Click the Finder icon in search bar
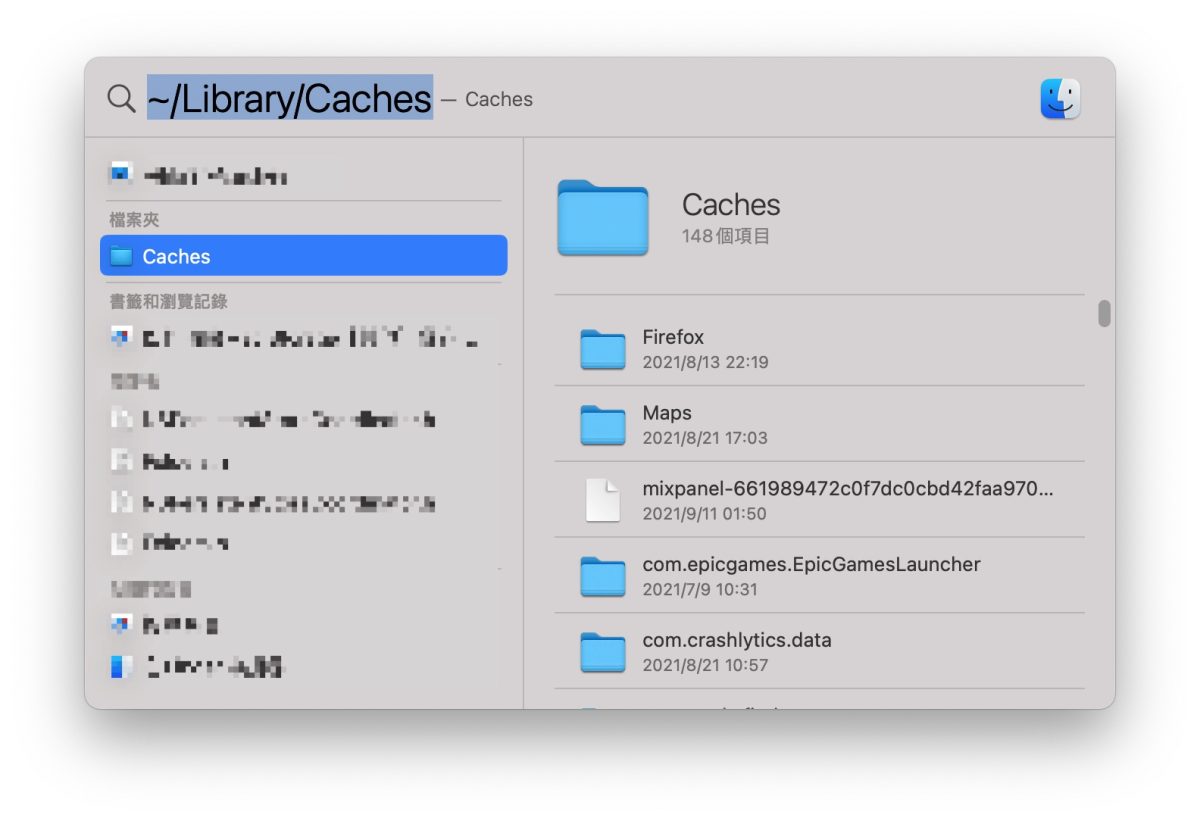 point(1060,99)
